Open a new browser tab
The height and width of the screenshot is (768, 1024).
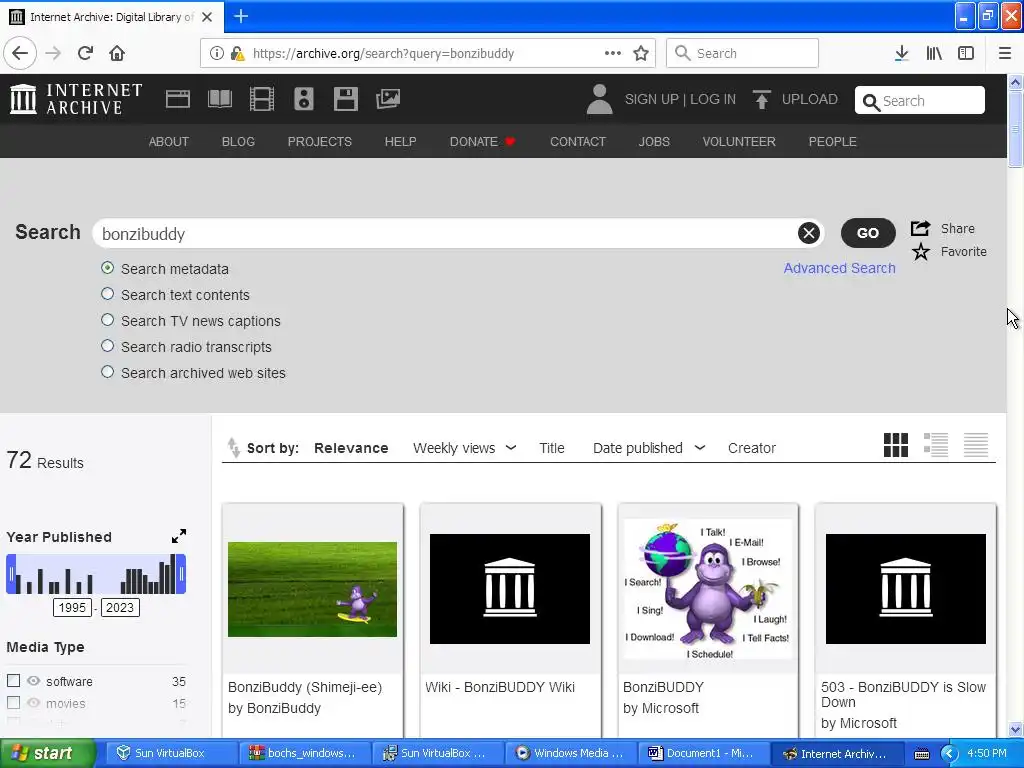(x=241, y=16)
